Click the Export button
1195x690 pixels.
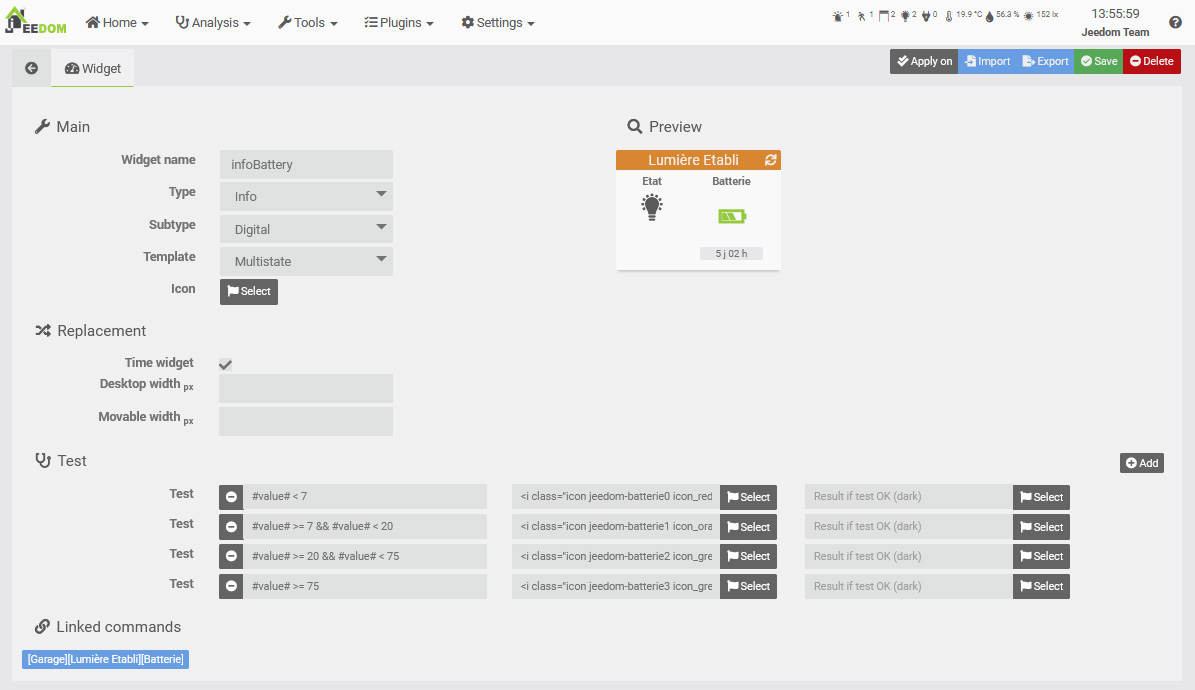1045,61
